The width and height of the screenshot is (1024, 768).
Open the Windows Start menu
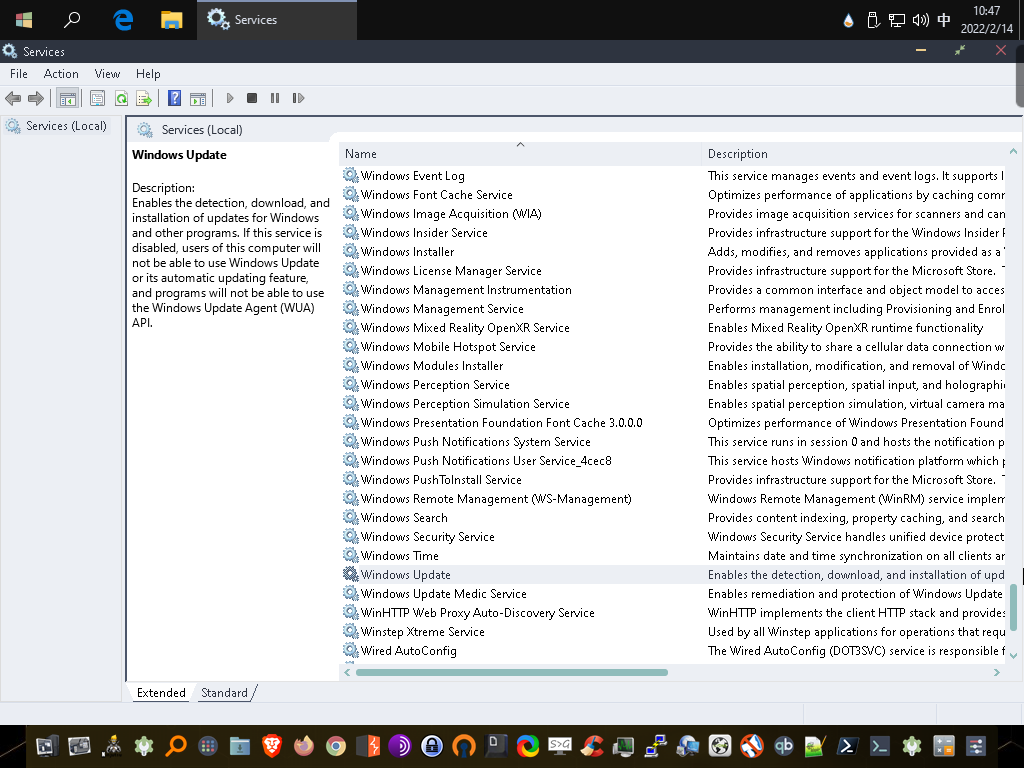[24, 20]
